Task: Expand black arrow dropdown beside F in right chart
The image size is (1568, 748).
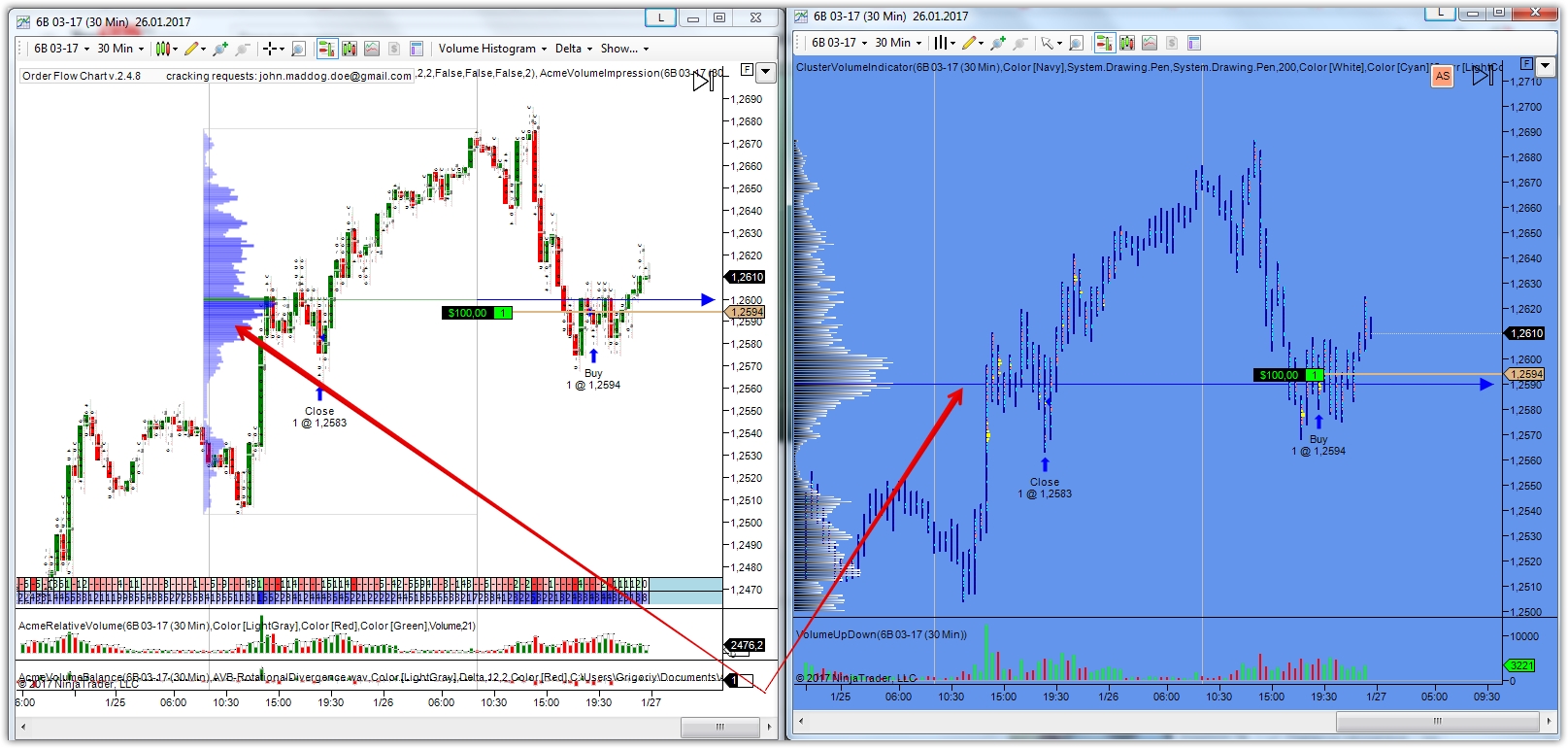Action: point(1546,66)
